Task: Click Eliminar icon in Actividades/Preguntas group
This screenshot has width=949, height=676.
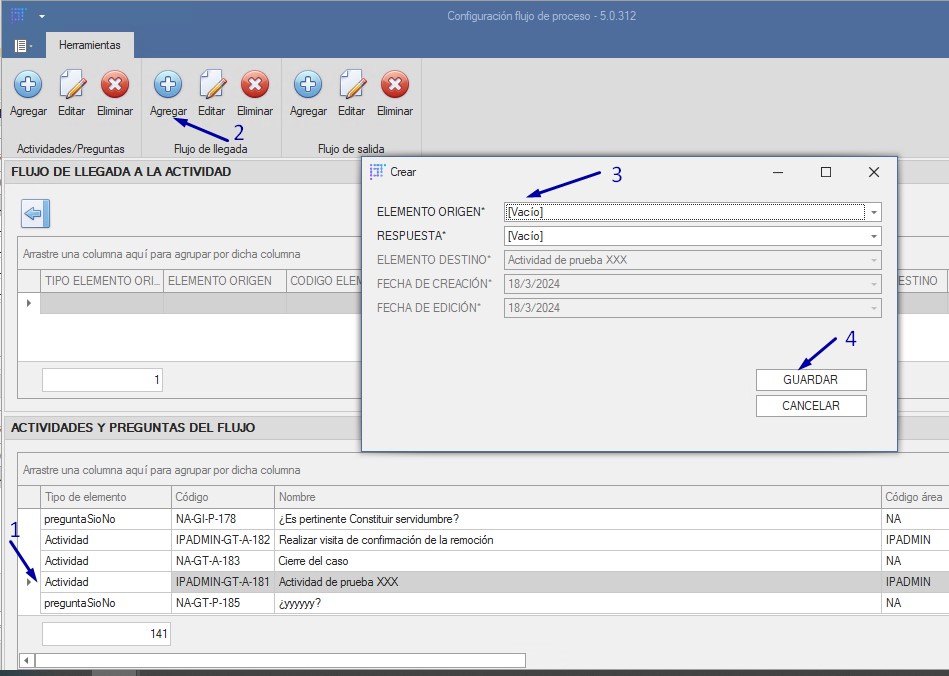Action: (x=115, y=85)
